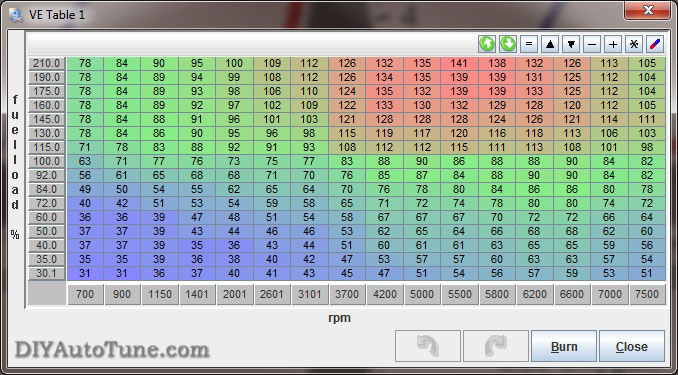
Task: Select the 30.1 fuel load row header
Action: click(x=47, y=273)
